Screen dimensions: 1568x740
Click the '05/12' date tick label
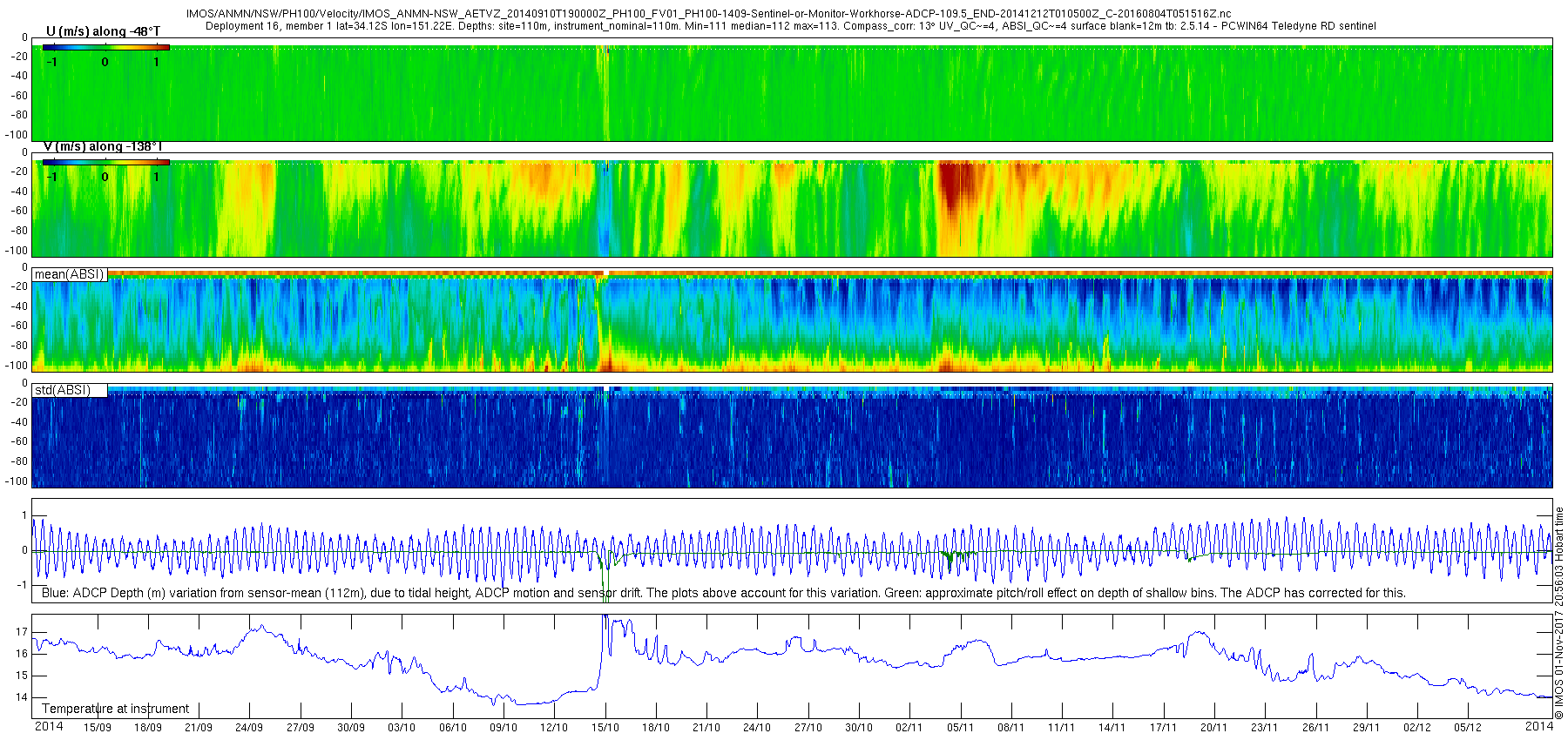(x=1468, y=728)
